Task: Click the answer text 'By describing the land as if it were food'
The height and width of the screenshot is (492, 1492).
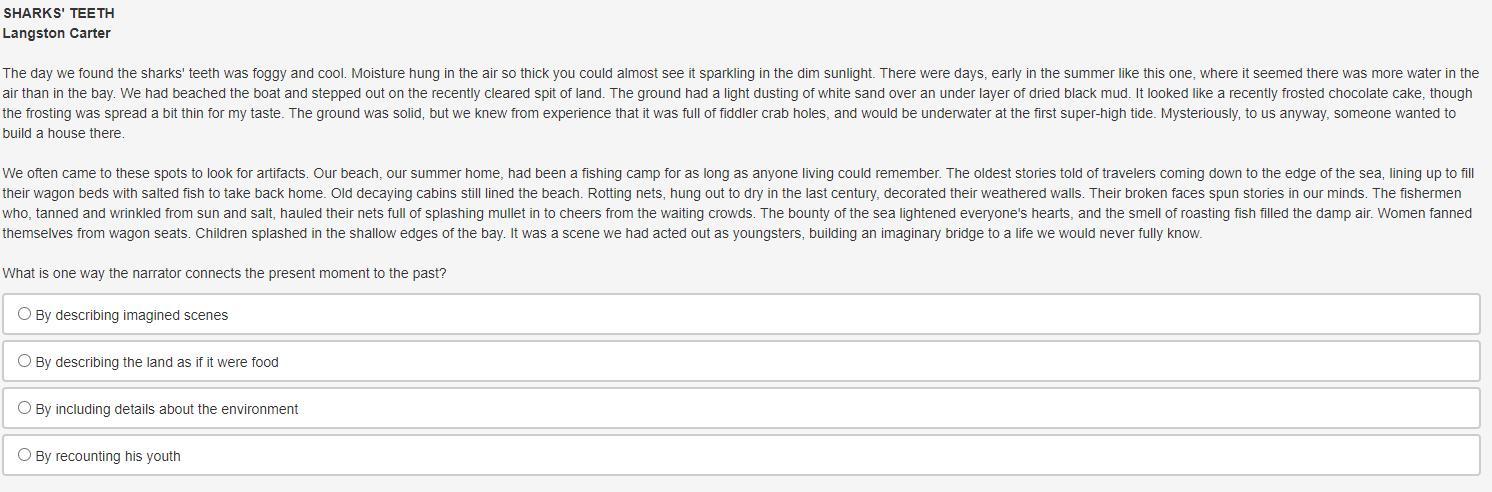Action: coord(157,362)
